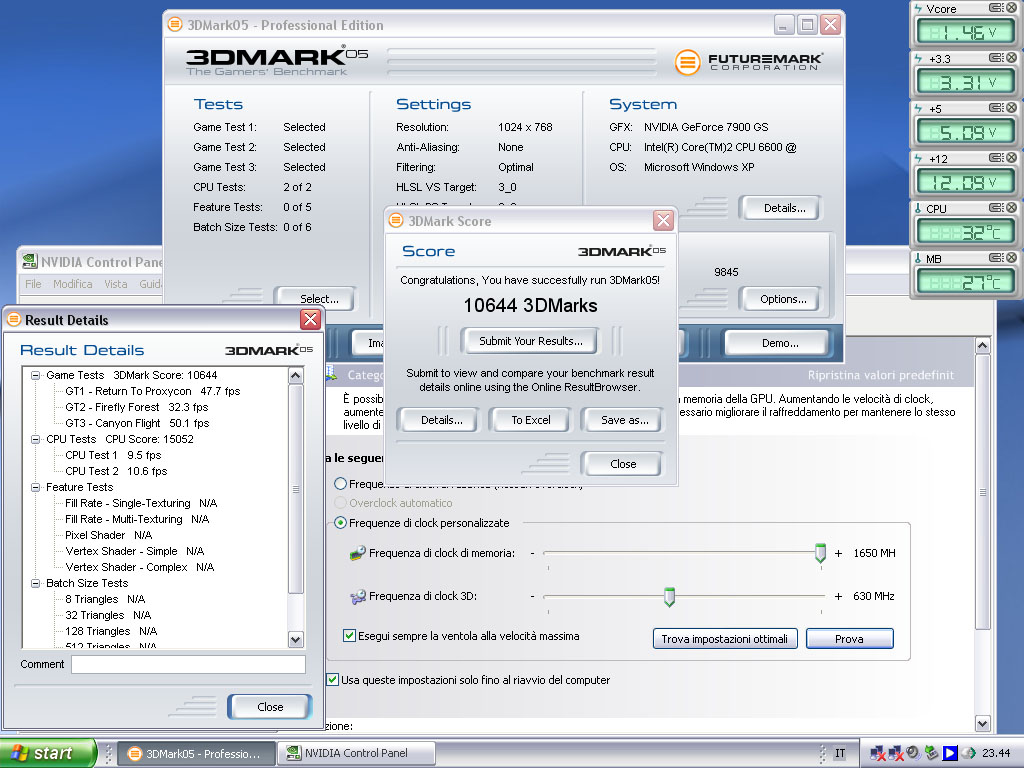Toggle 'Esegui sempre la ventola alla velocità massima'
Screen dimensions: 1024x768
pyautogui.click(x=349, y=635)
